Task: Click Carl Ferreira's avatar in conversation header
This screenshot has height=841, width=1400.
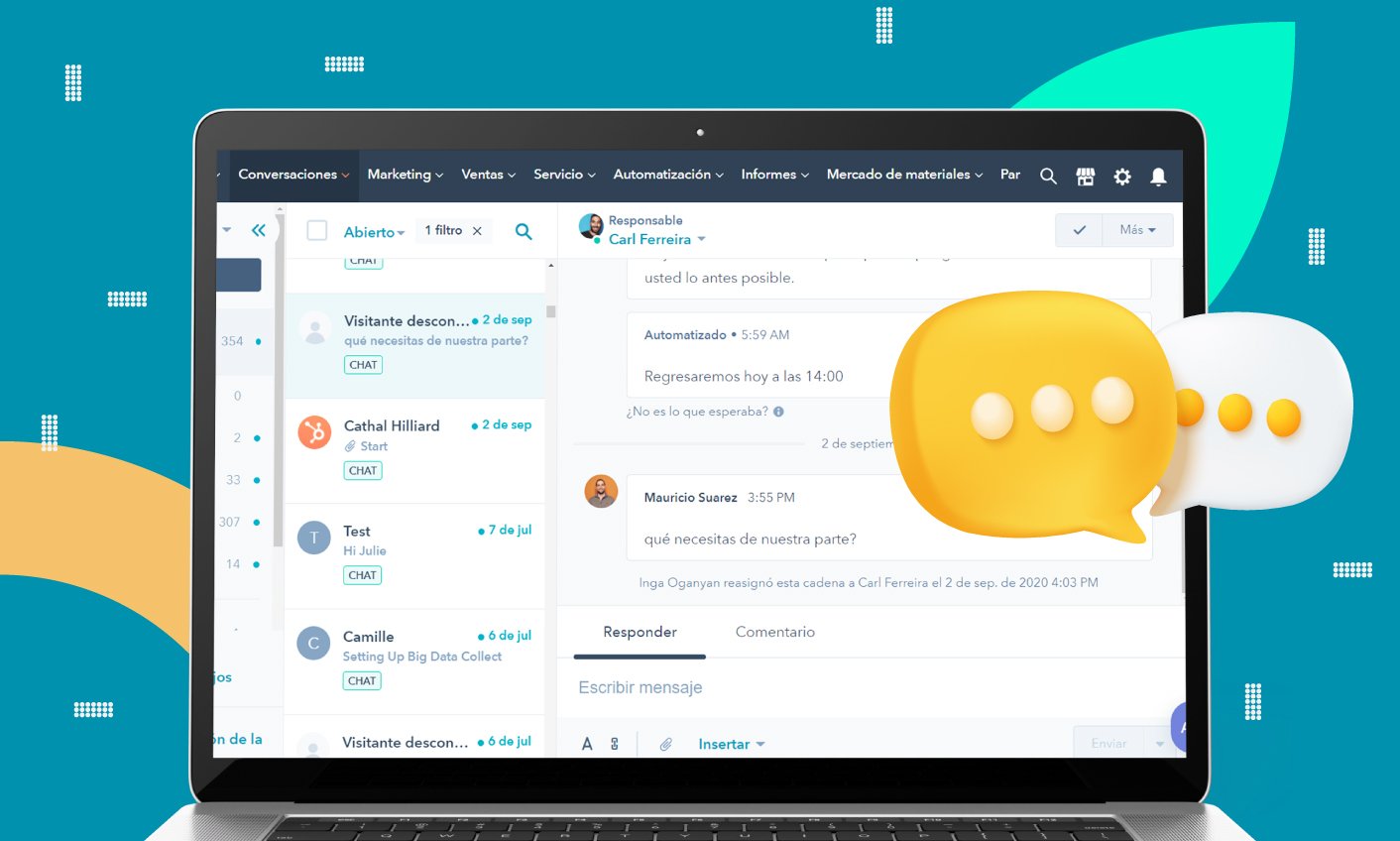Action: pyautogui.click(x=591, y=227)
